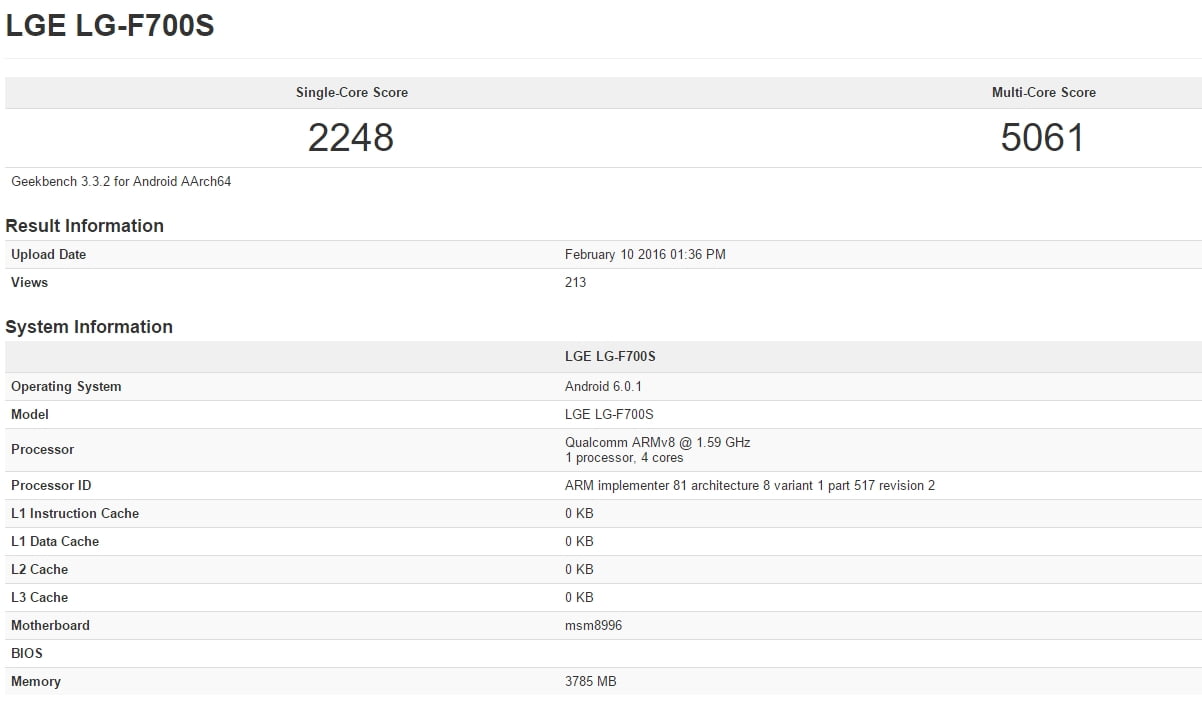The width and height of the screenshot is (1202, 702).
Task: Click the Result Information section heading
Action: click(85, 226)
